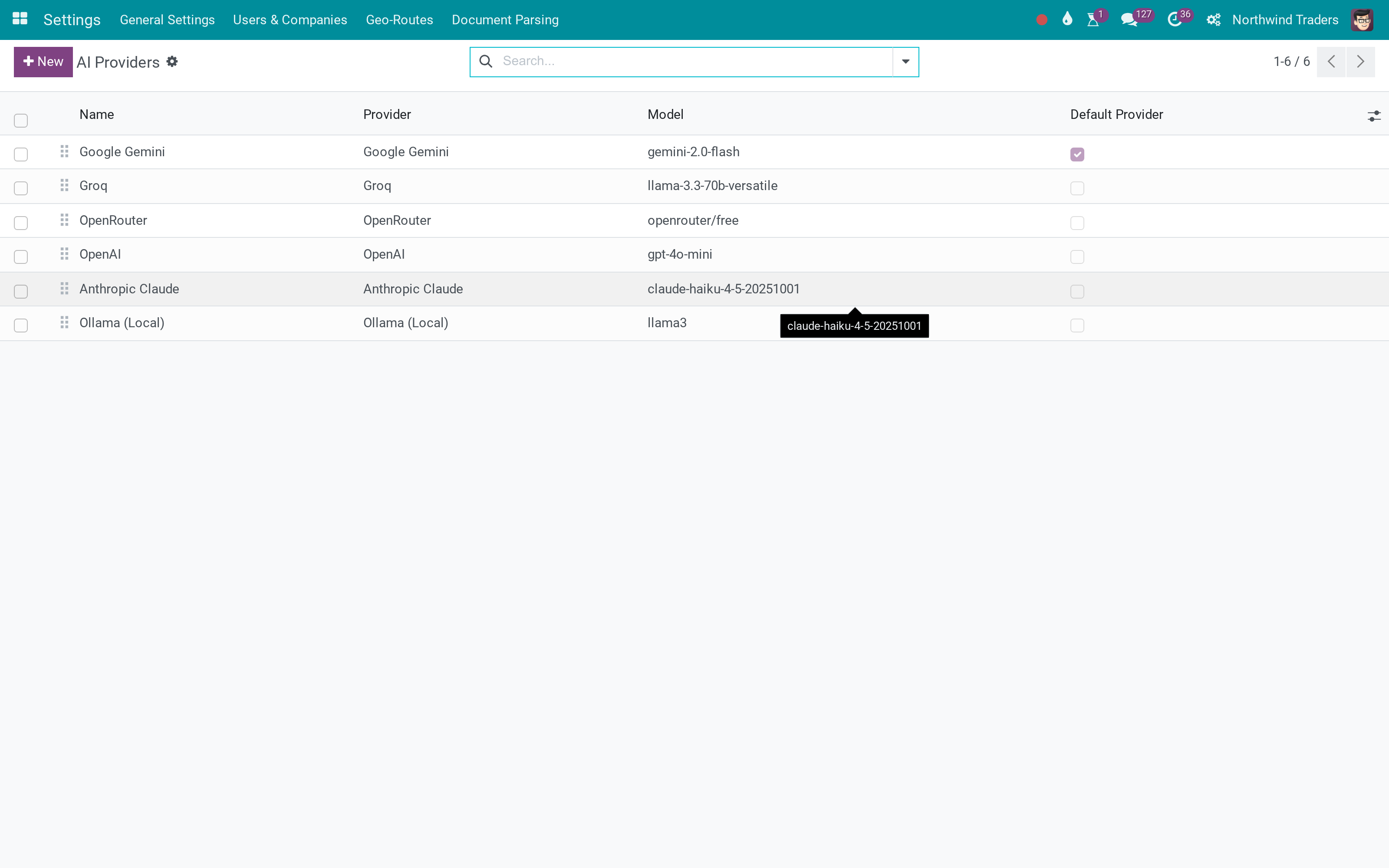Open the Document Parsing menu
1389x868 pixels.
[505, 20]
